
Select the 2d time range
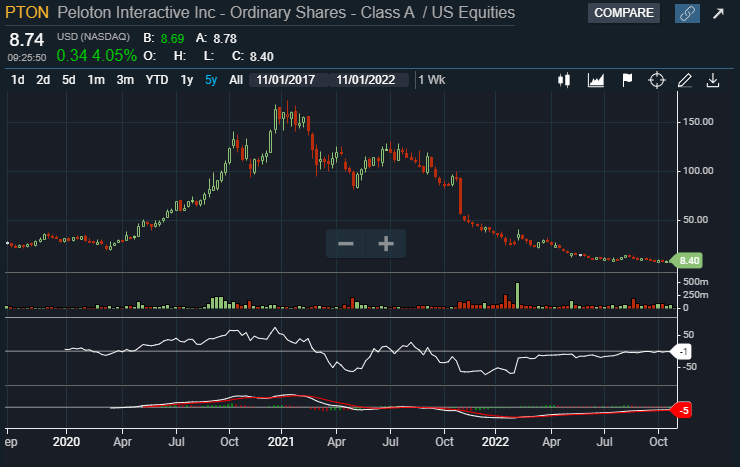(x=43, y=80)
